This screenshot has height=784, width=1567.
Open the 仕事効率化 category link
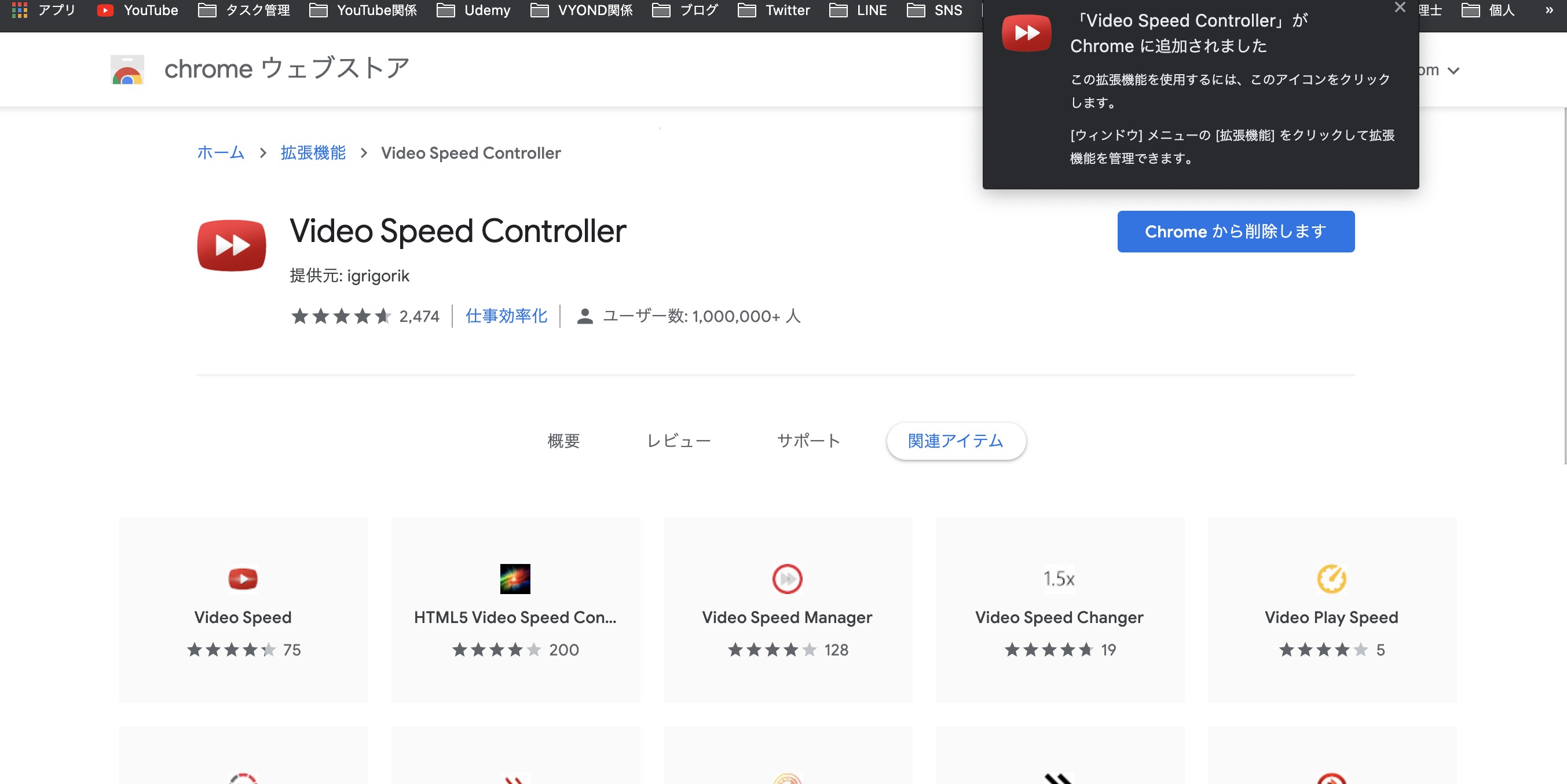(506, 316)
